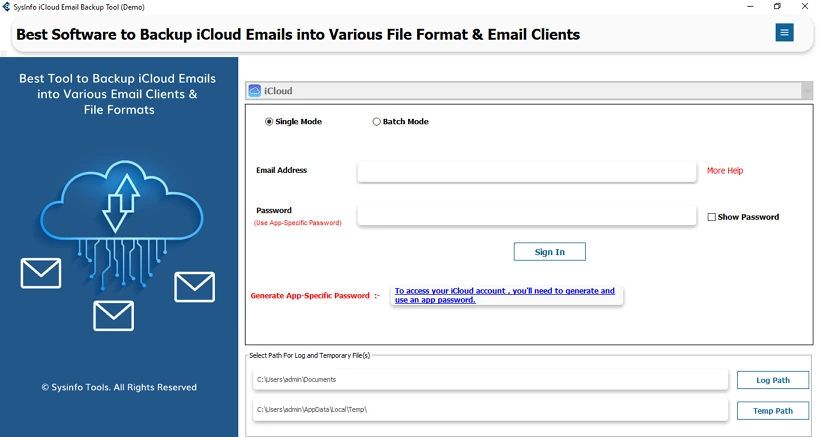Screen dimensions: 820x437
Task: Expand the iCloud source dropdown arrow
Action: [x=807, y=91]
